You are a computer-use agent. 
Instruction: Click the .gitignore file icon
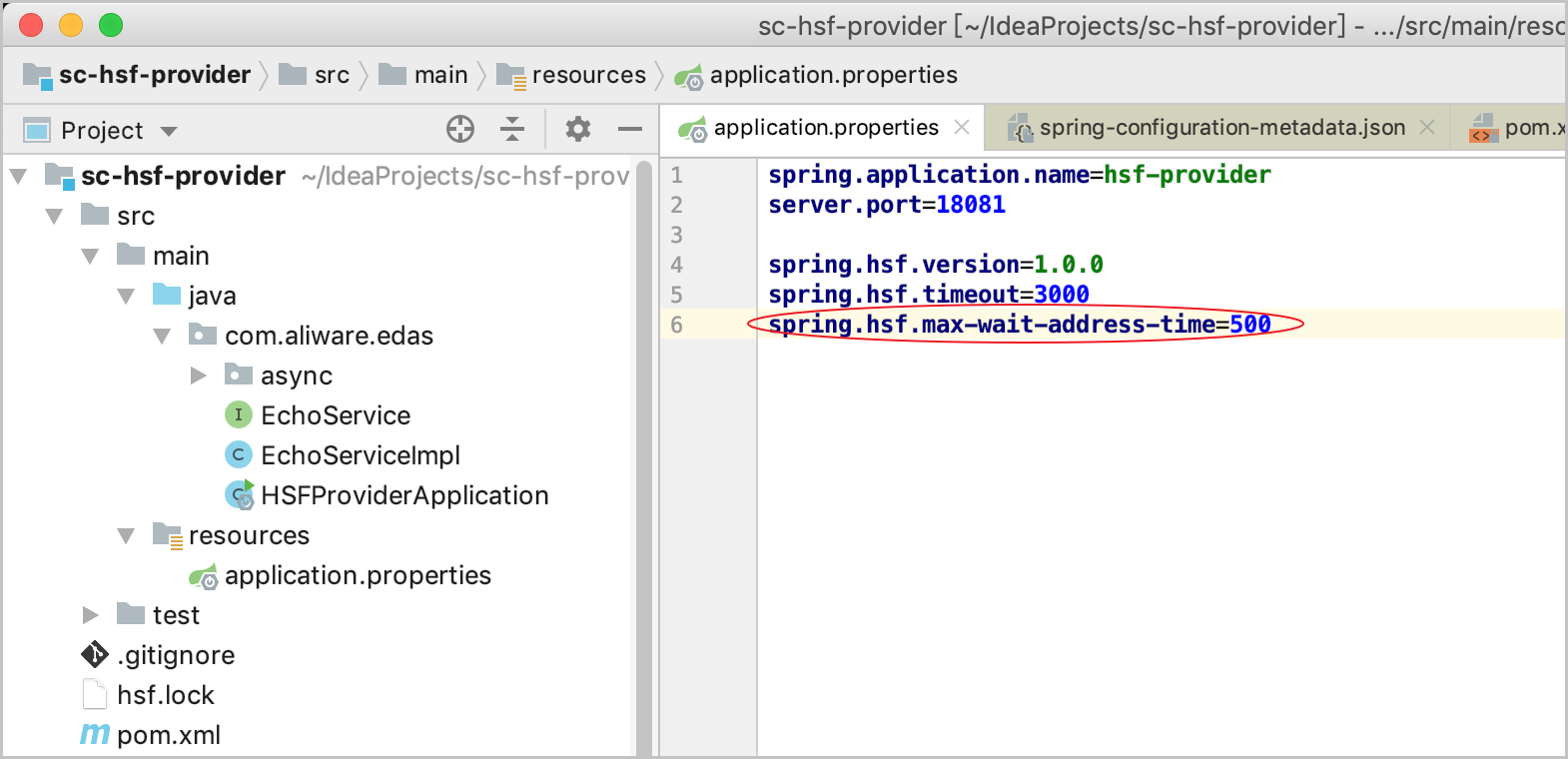[95, 655]
